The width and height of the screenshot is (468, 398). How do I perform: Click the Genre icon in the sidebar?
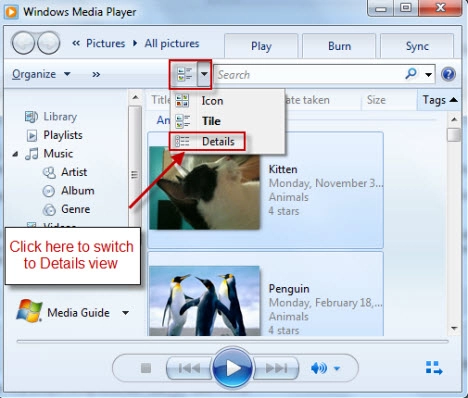pyautogui.click(x=49, y=210)
